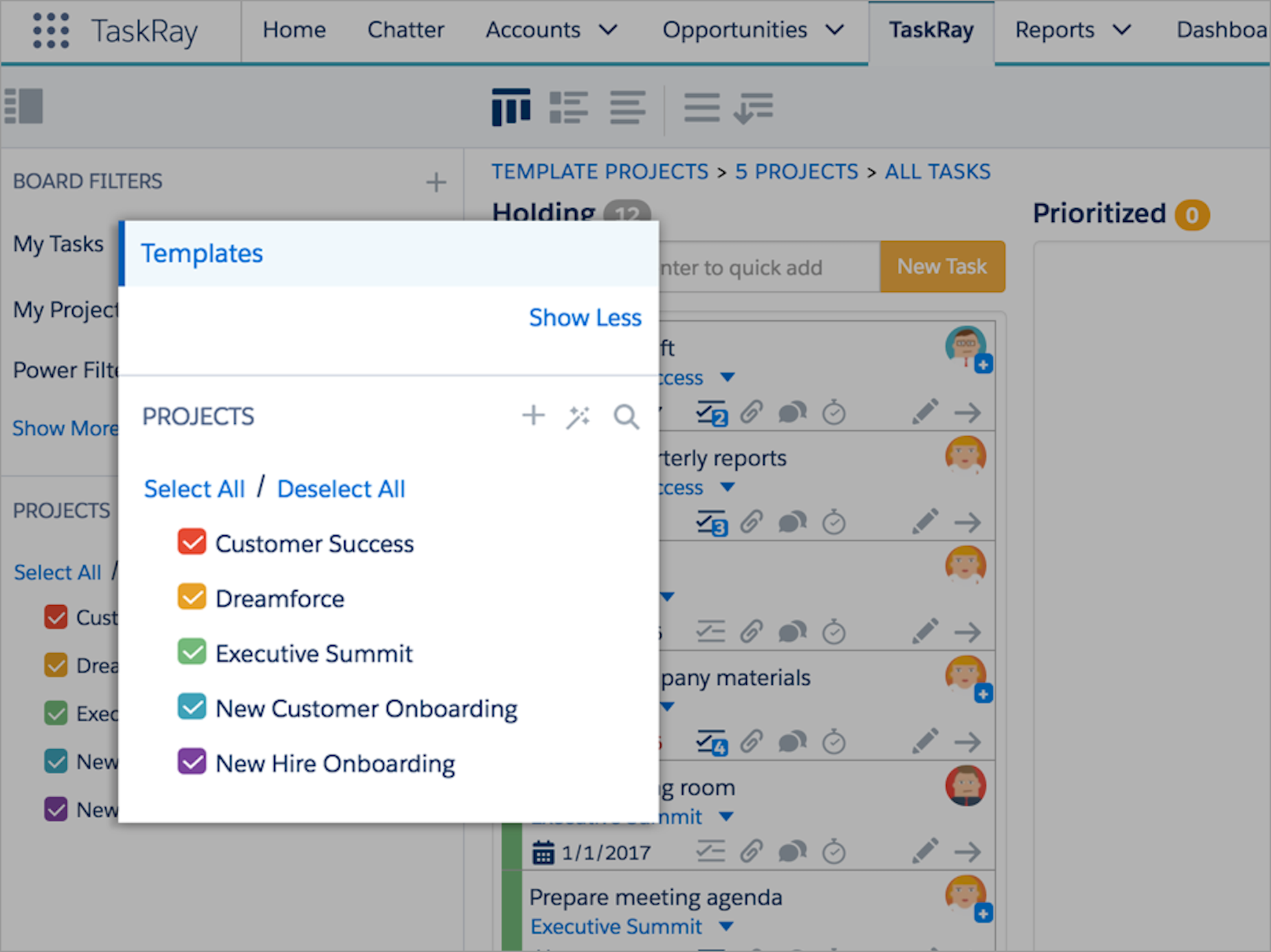This screenshot has height=952, width=1271.
Task: Open checklist icon with badge 3
Action: click(x=712, y=523)
